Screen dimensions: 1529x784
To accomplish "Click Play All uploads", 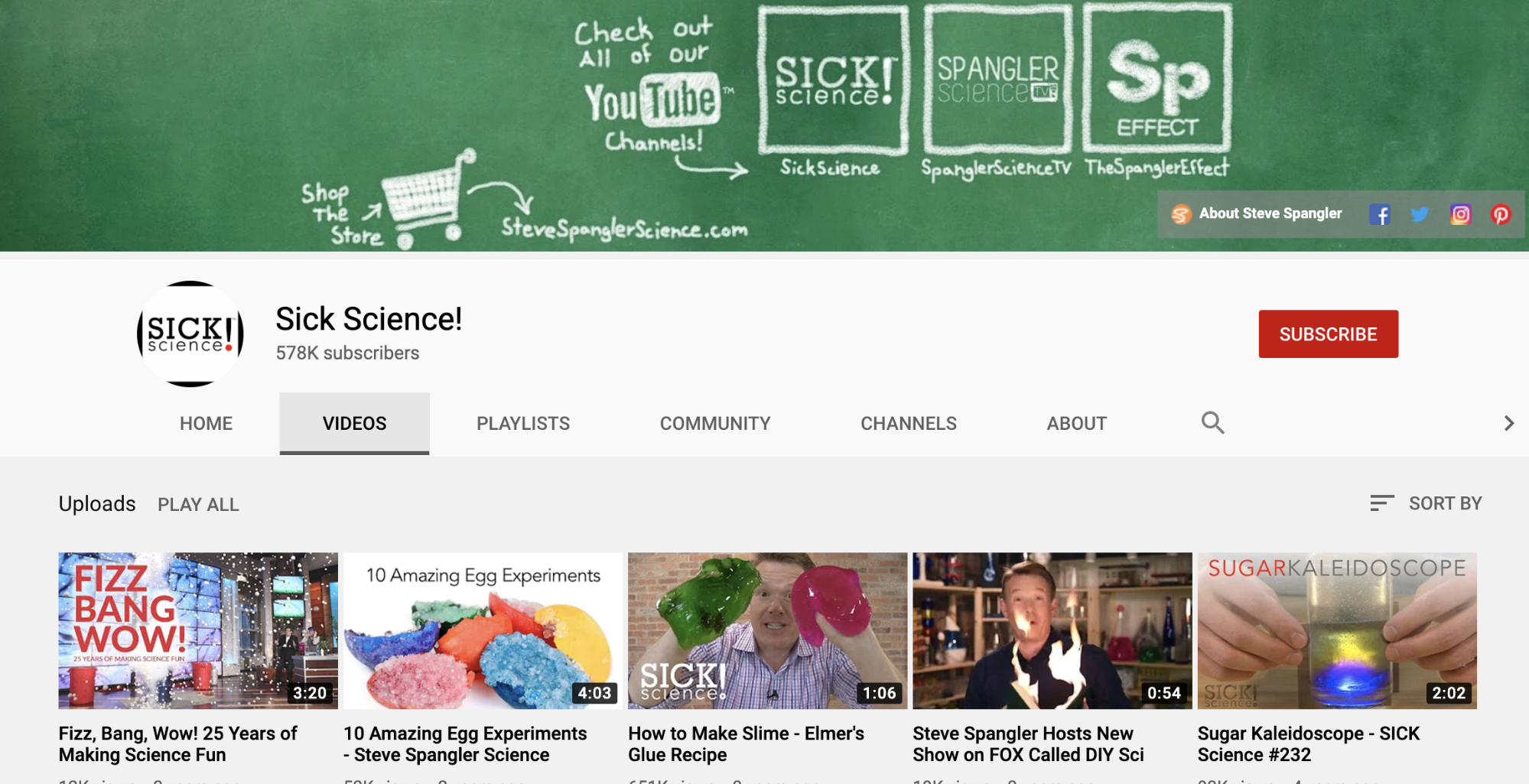I will [x=198, y=505].
